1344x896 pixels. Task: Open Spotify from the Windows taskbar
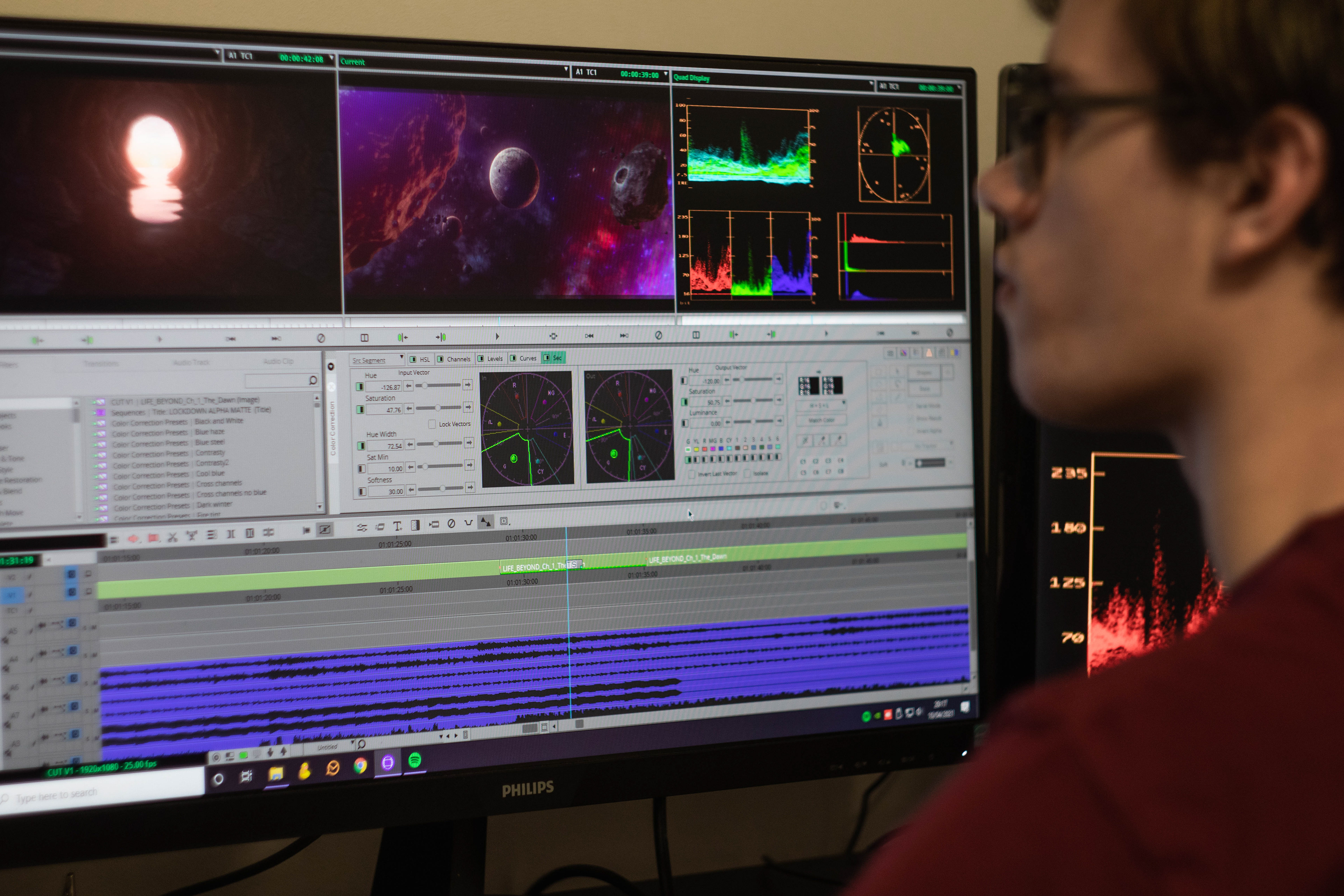pyautogui.click(x=415, y=761)
